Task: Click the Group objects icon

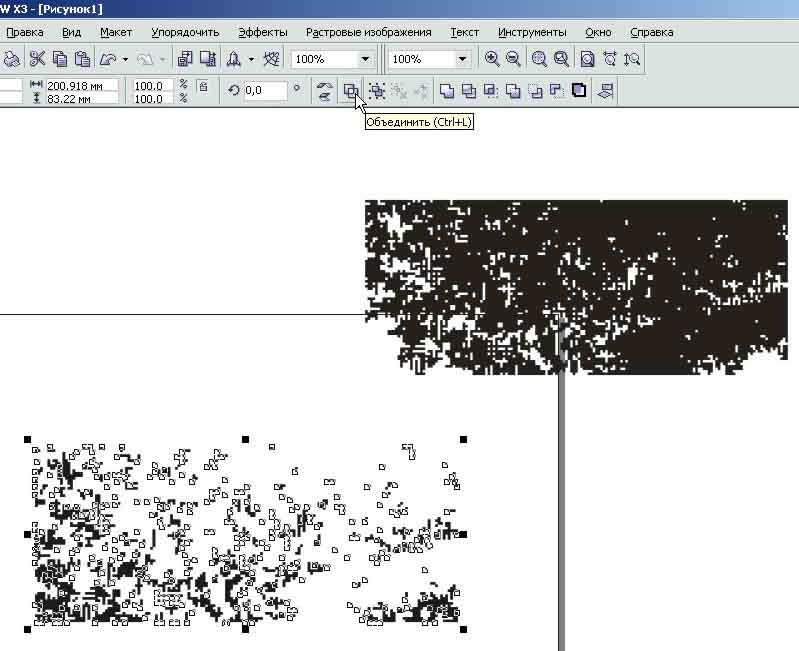Action: (377, 91)
